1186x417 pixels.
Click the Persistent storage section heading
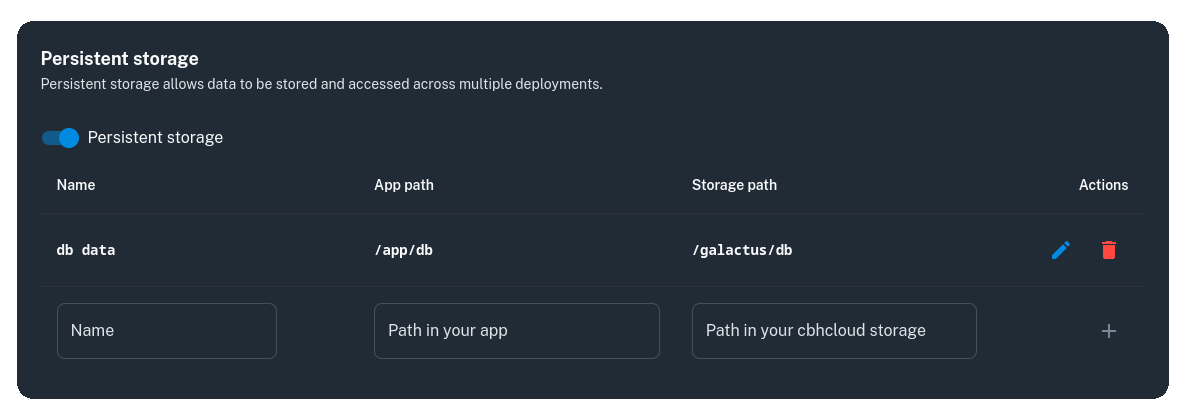click(119, 58)
